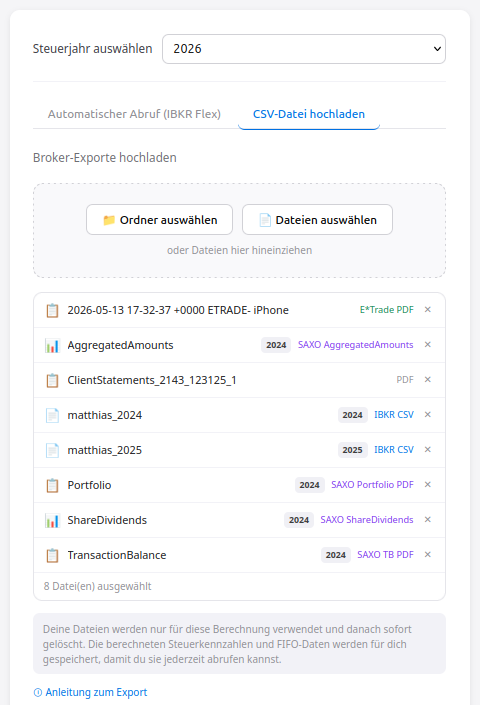
Task: Click the Broker-Exporte hochladen heading
Action: pyautogui.click(x=105, y=158)
